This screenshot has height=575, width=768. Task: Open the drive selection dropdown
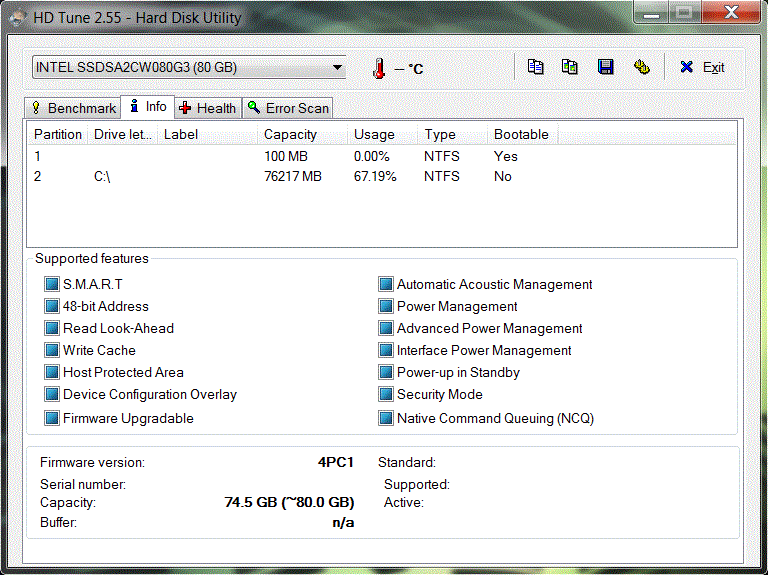pyautogui.click(x=189, y=67)
